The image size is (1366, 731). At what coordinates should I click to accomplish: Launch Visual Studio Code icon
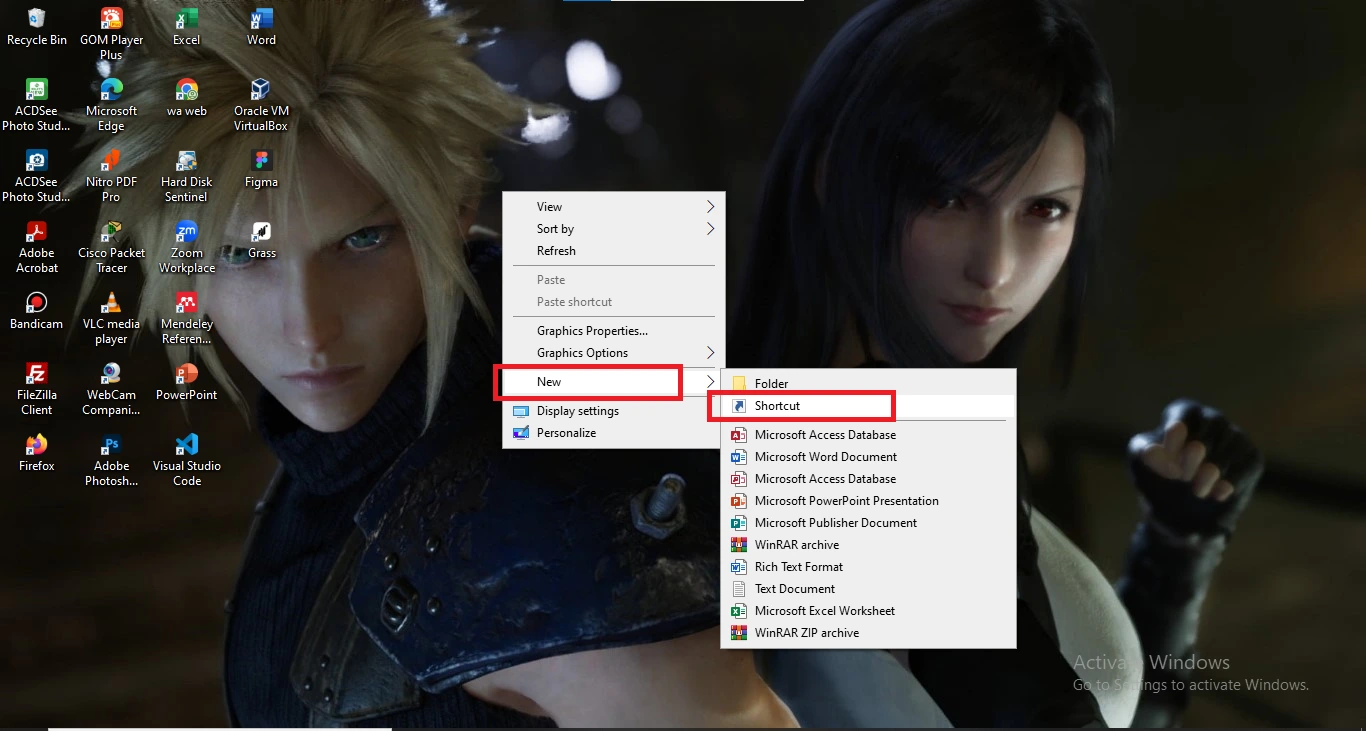coord(186,460)
